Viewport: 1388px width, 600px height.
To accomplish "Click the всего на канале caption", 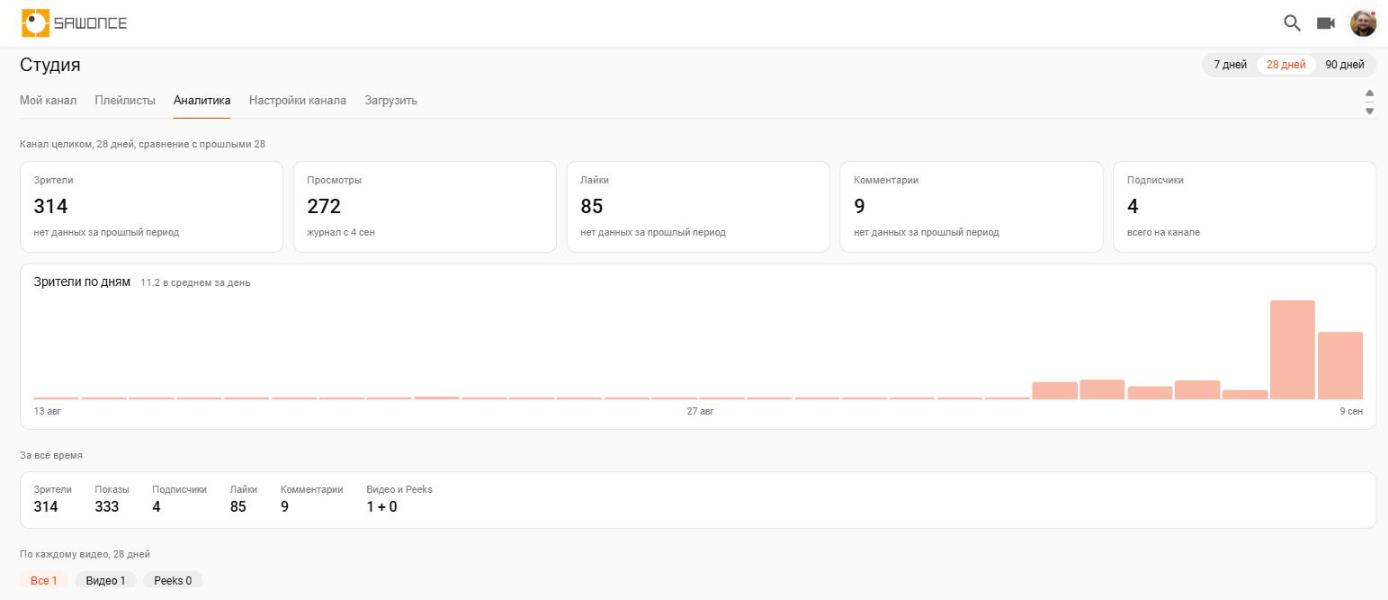I will [x=1163, y=233].
